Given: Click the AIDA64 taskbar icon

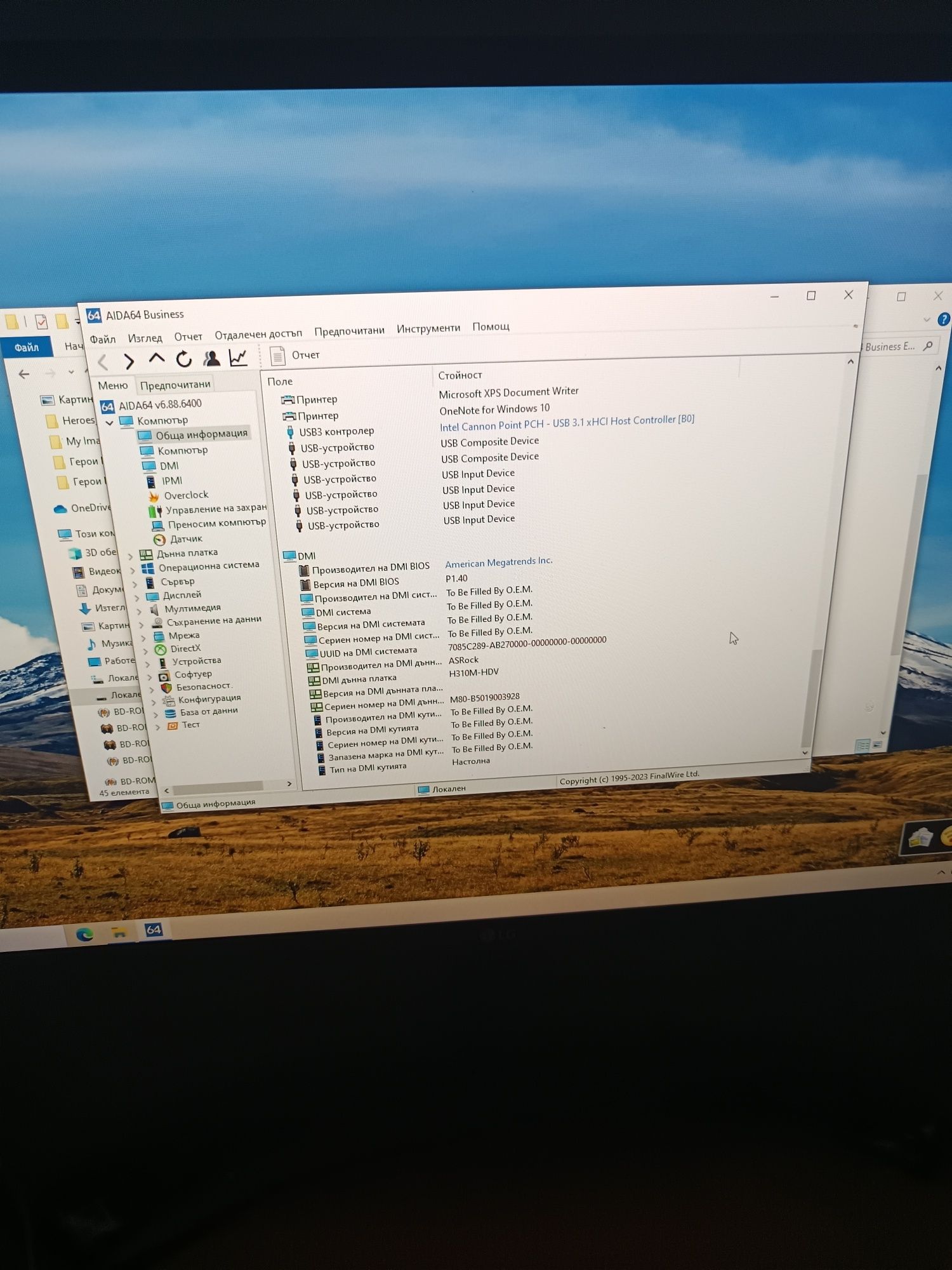Looking at the screenshot, I should coord(154,930).
